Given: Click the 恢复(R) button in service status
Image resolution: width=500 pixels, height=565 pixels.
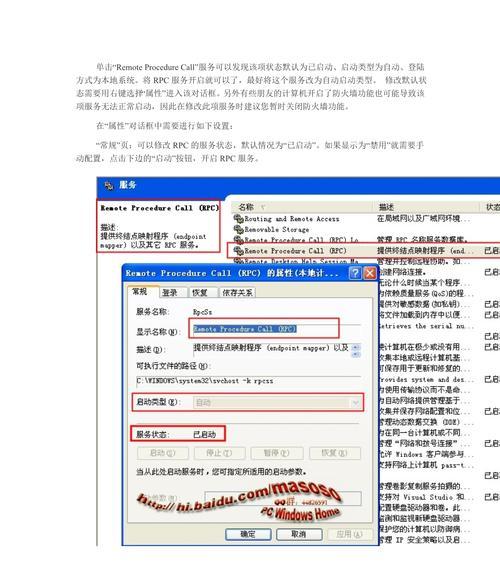Looking at the screenshot, I should pos(335,453).
